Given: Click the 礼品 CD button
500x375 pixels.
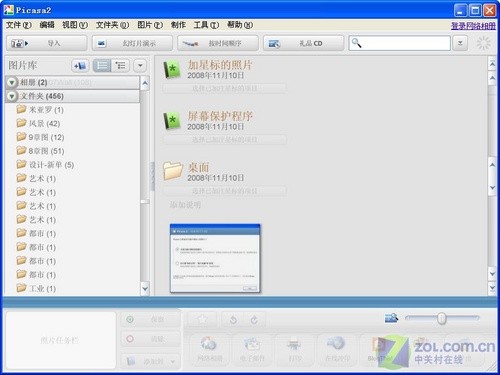Looking at the screenshot, I should 303,43.
